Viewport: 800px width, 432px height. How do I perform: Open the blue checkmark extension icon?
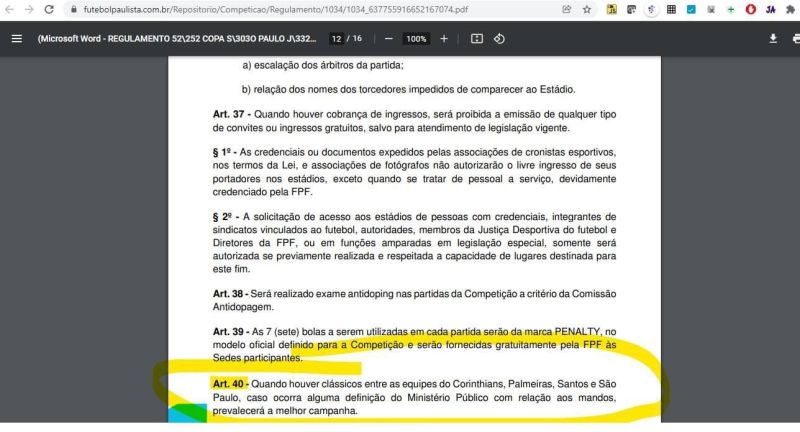(691, 9)
